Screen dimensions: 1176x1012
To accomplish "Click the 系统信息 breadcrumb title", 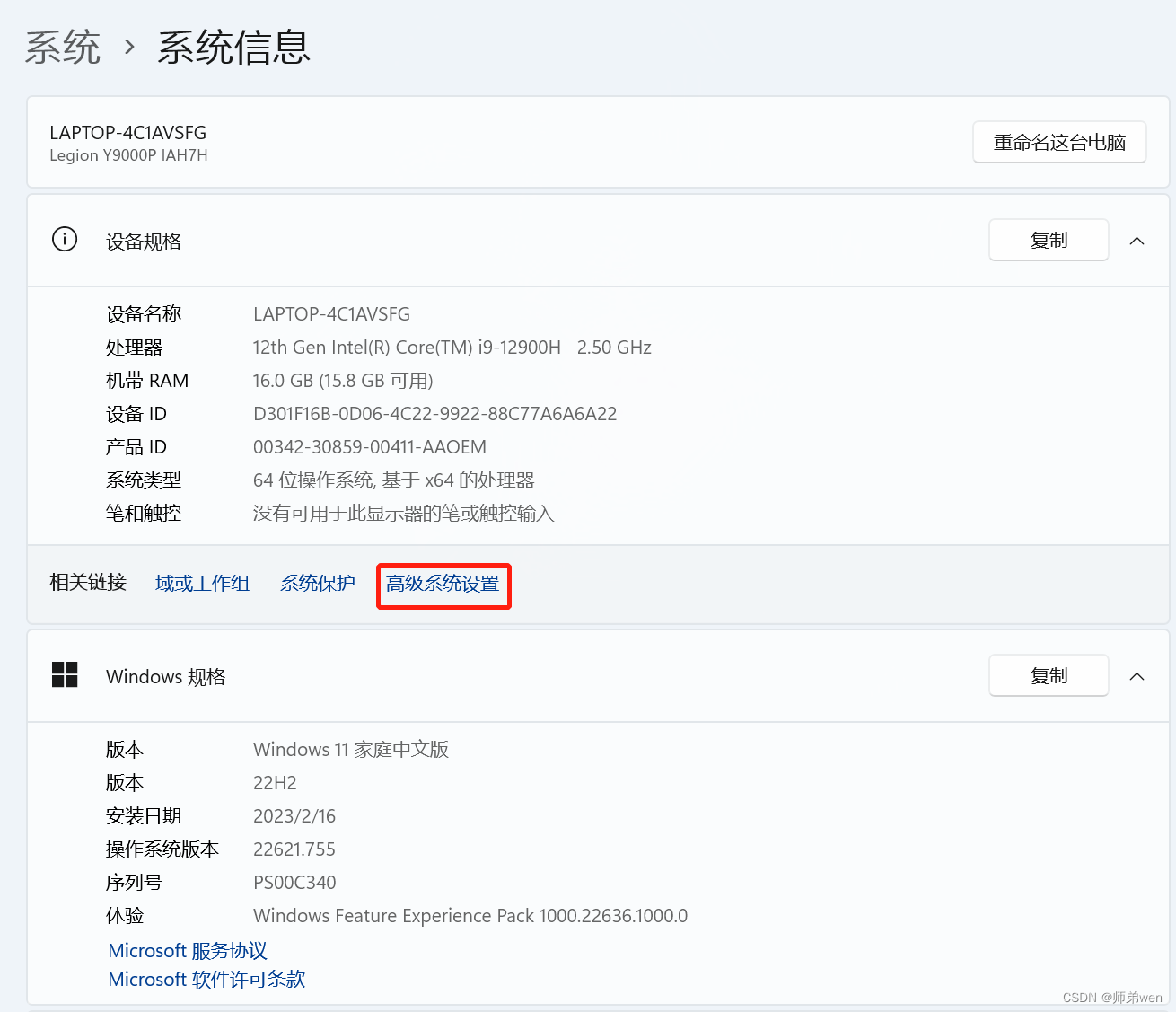I will pyautogui.click(x=233, y=47).
